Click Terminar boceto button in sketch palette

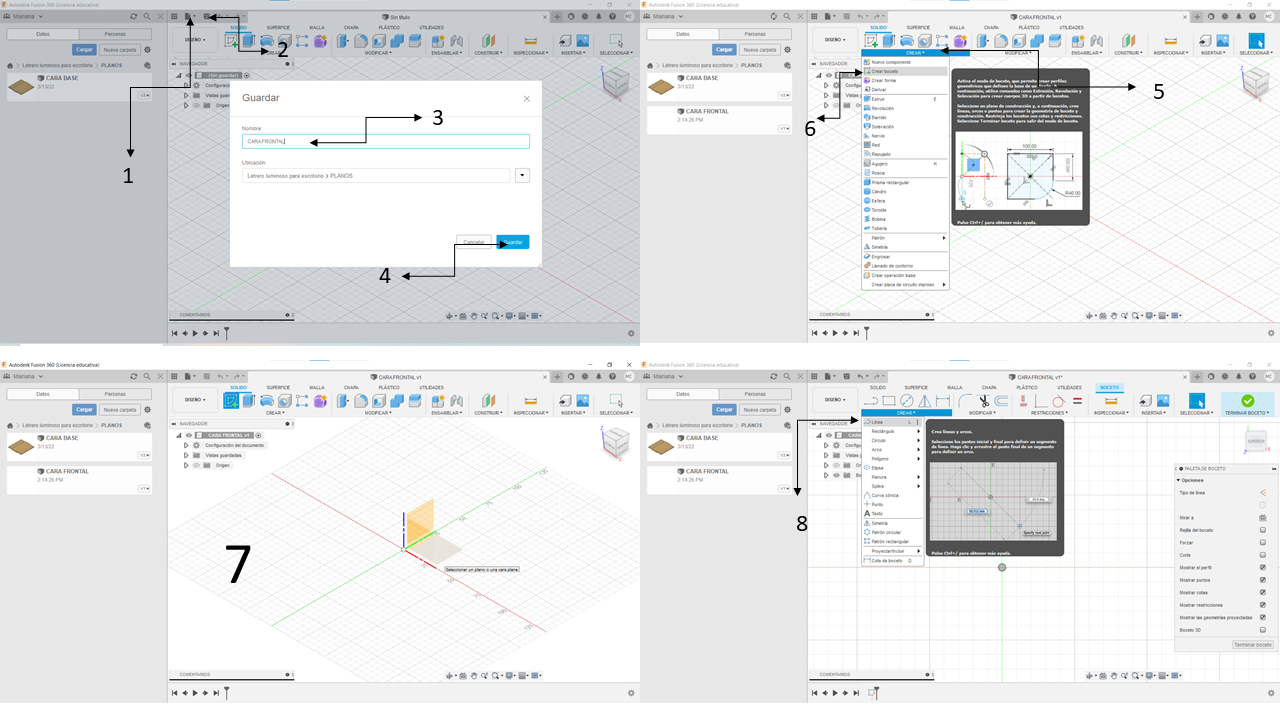[x=1252, y=645]
